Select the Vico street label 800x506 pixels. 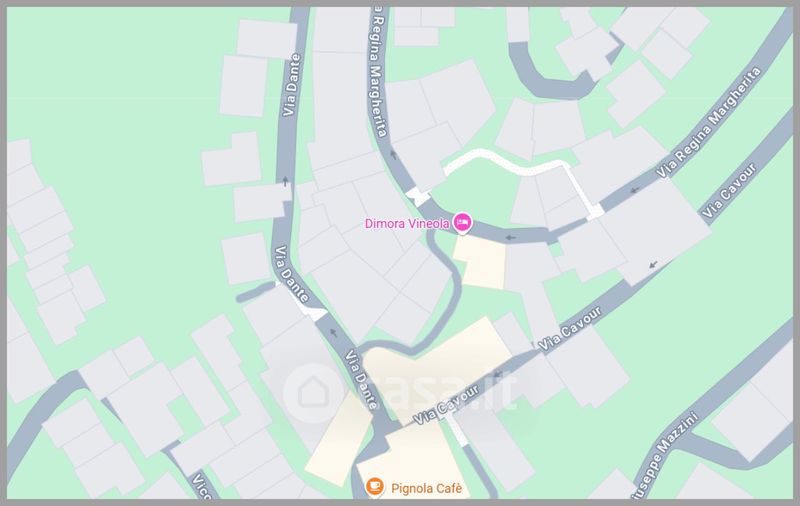tap(201, 487)
